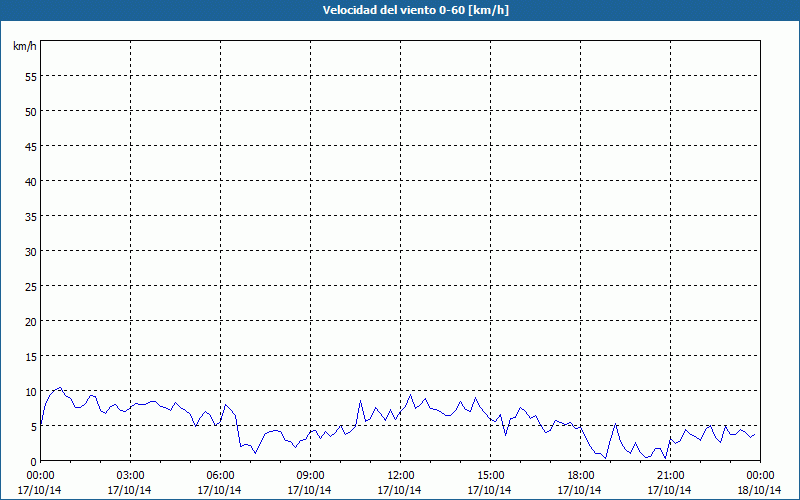Click the 40 tick label on the y-axis
800x500 pixels.
click(30, 181)
